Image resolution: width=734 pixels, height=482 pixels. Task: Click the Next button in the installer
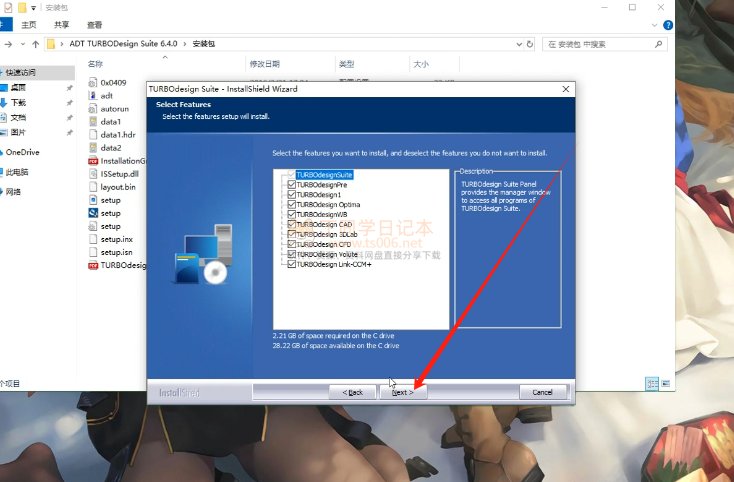coord(403,392)
